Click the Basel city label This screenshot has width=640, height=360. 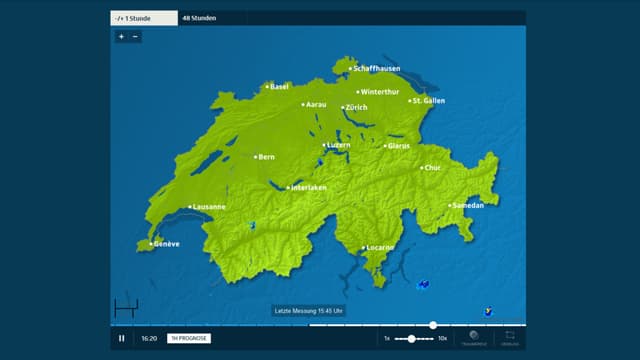(279, 87)
